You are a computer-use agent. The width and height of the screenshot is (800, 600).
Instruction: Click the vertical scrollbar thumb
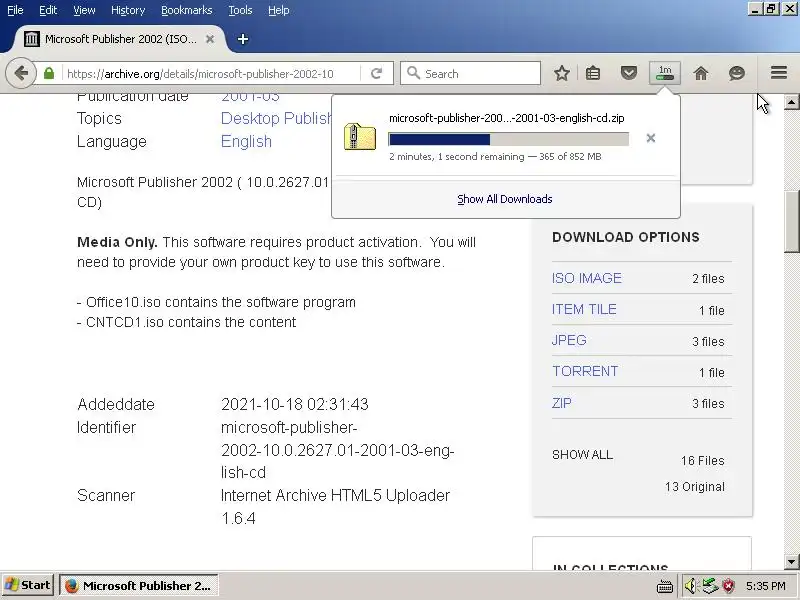pyautogui.click(x=791, y=221)
